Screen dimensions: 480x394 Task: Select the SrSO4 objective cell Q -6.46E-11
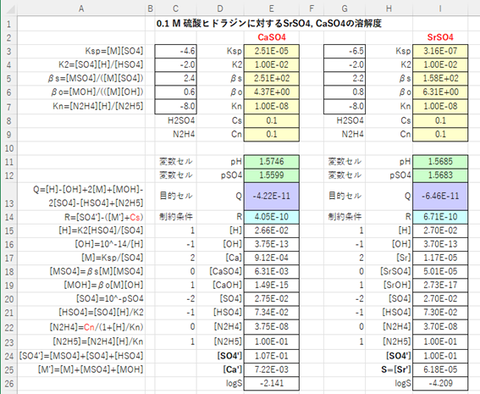(x=440, y=196)
